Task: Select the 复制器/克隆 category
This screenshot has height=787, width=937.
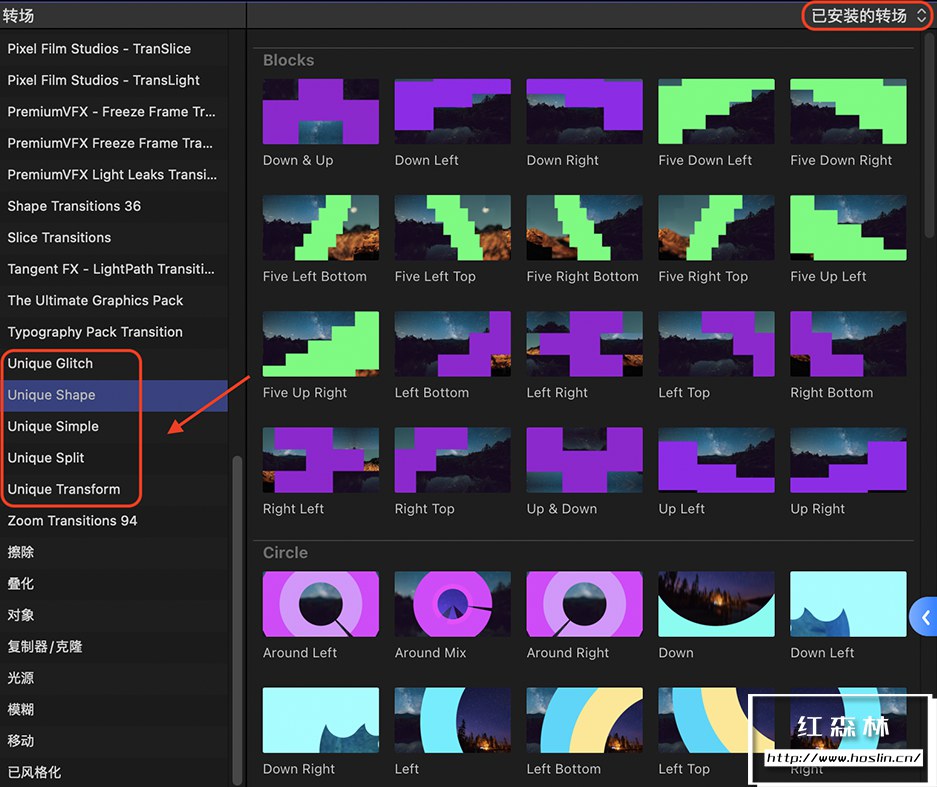Action: coord(114,647)
